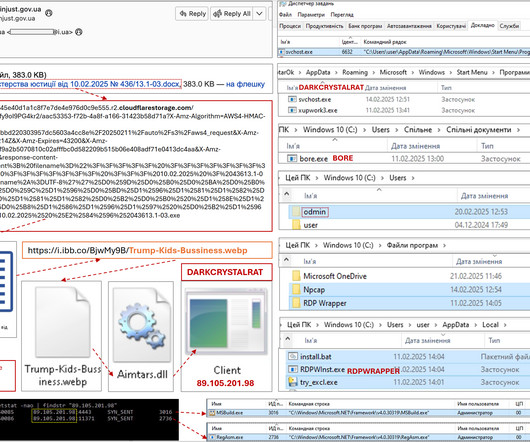Click the odmin folder icon
Image resolution: width=530 pixels, height=442 pixels.
(296, 212)
